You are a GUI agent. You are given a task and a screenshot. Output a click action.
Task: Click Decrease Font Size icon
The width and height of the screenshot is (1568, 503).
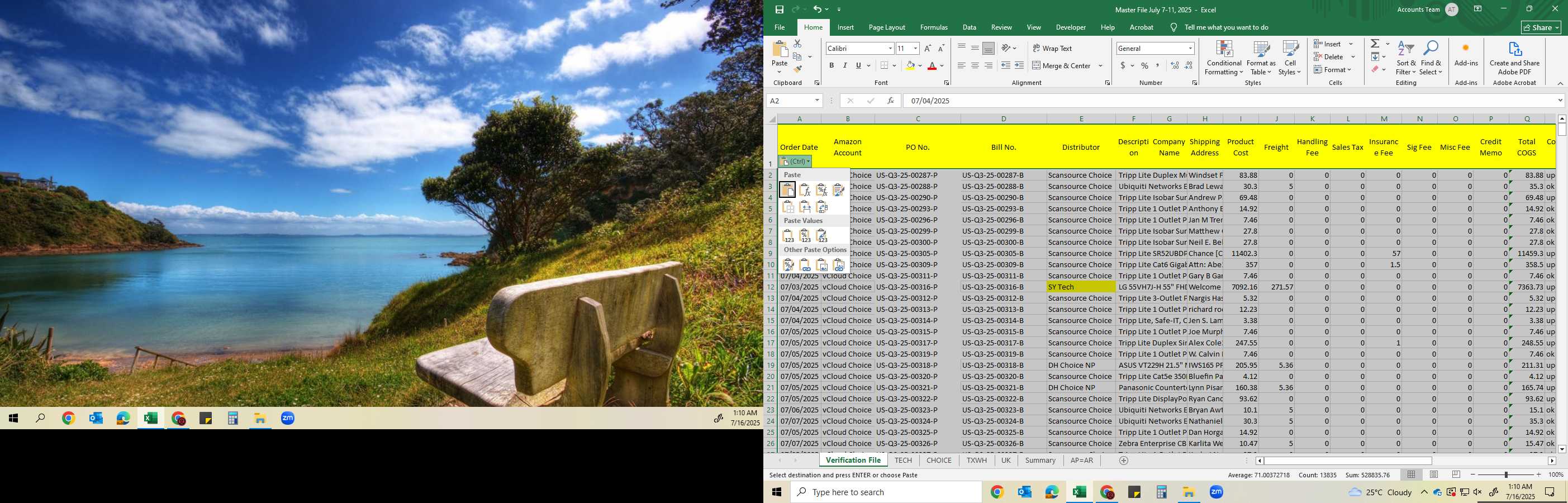click(x=941, y=48)
